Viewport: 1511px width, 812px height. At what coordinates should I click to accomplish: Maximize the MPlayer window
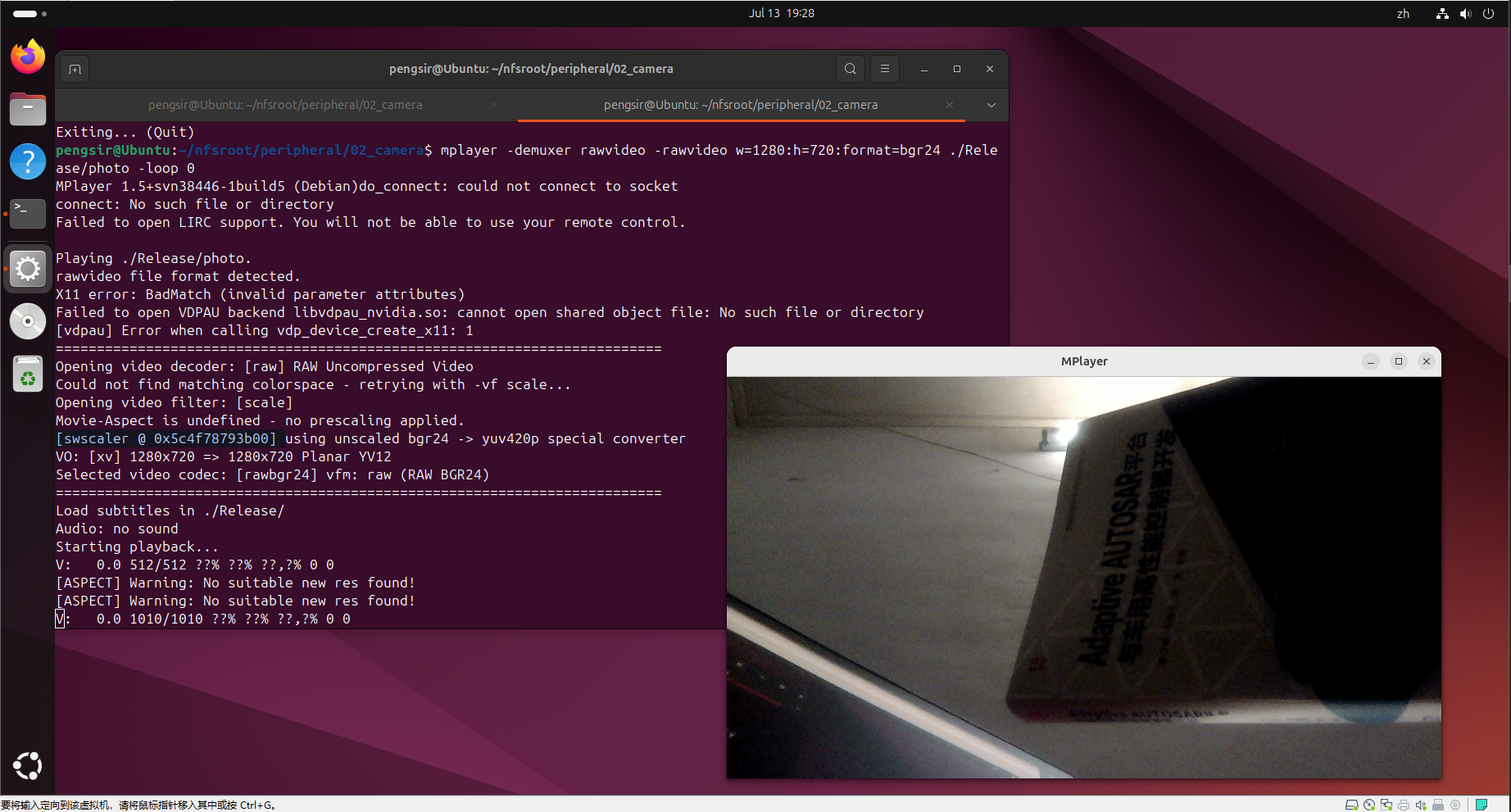coord(1399,361)
